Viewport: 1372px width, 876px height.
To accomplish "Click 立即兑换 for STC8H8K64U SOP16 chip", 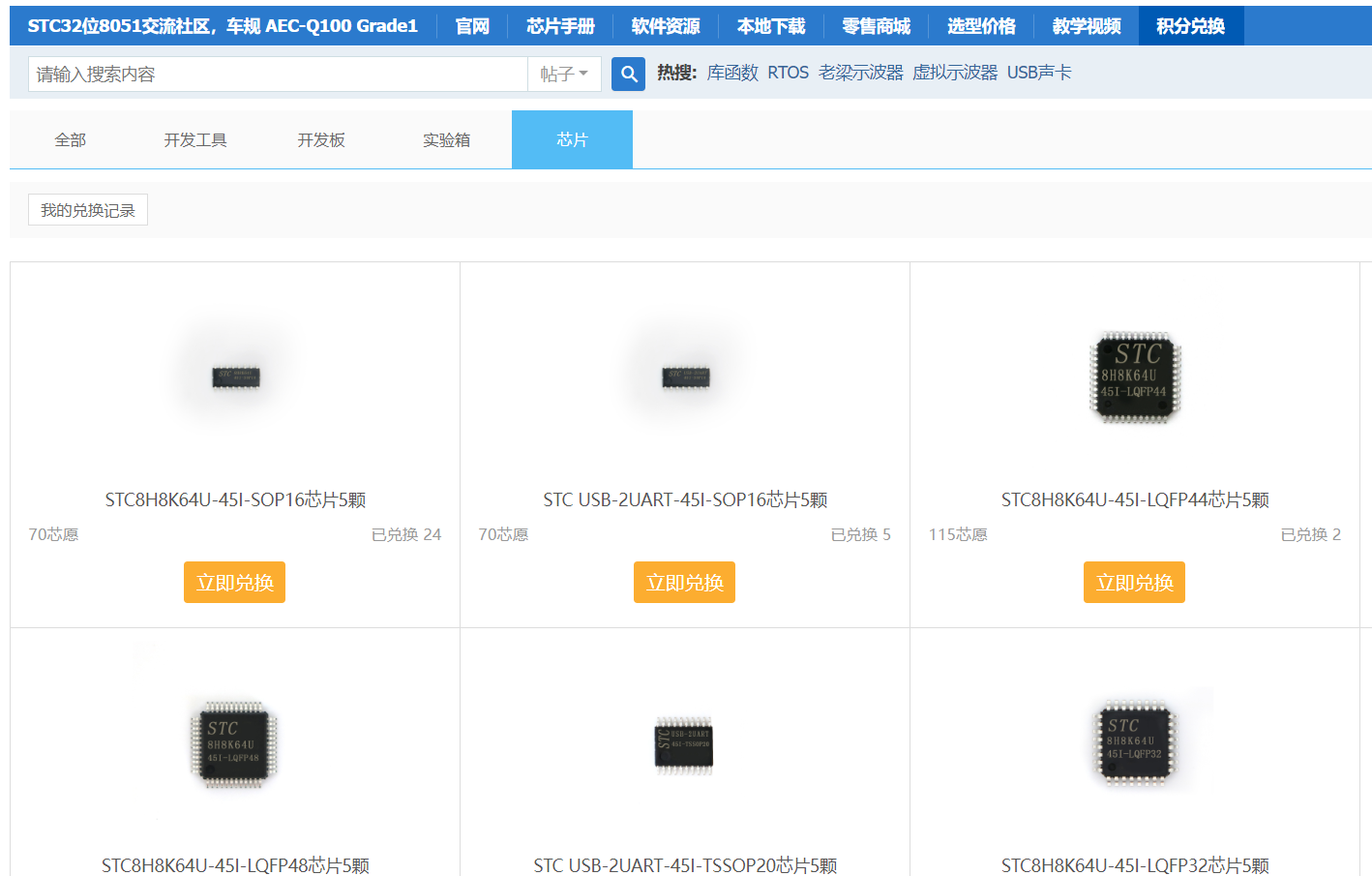I will point(235,583).
